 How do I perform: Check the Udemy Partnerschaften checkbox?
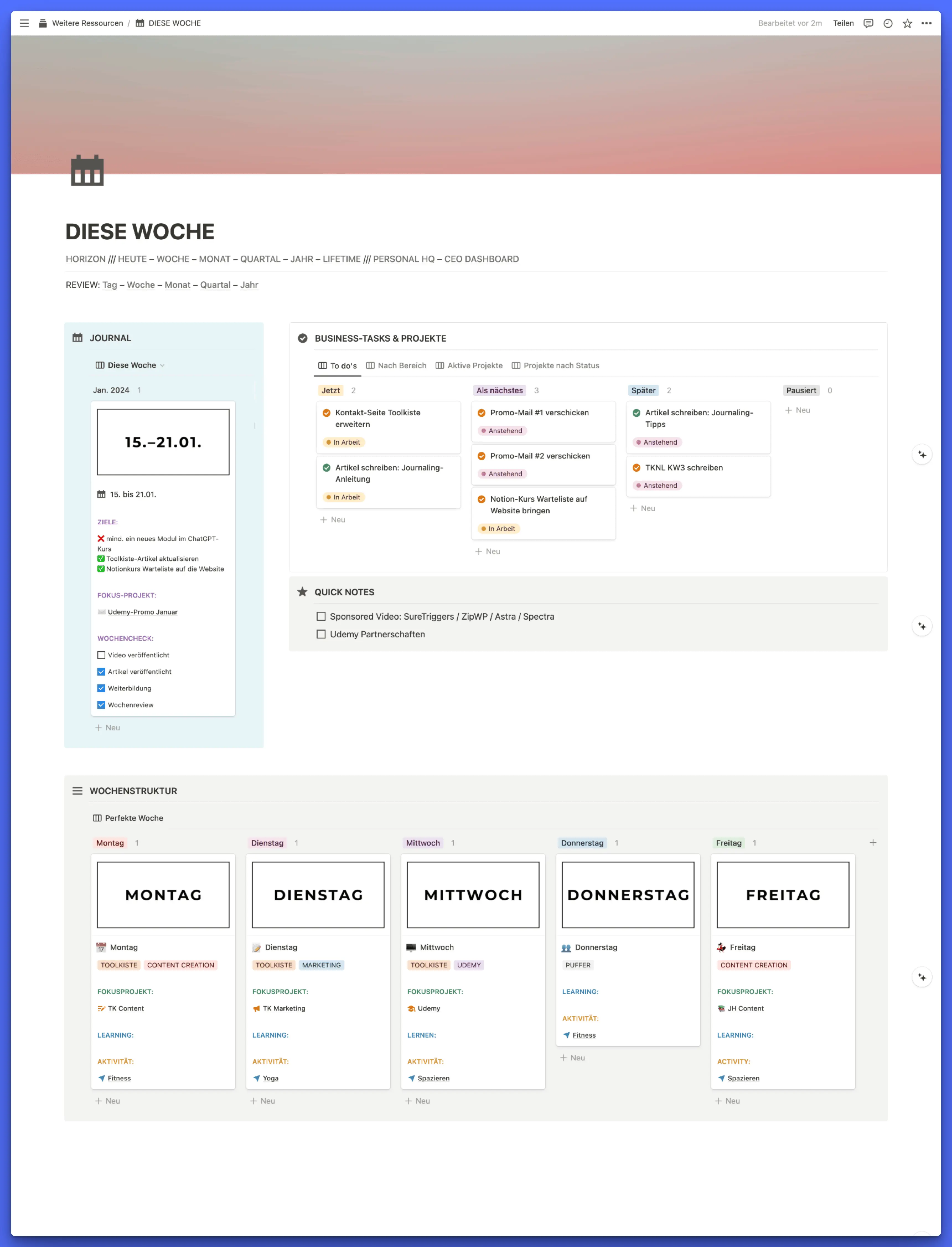(321, 634)
